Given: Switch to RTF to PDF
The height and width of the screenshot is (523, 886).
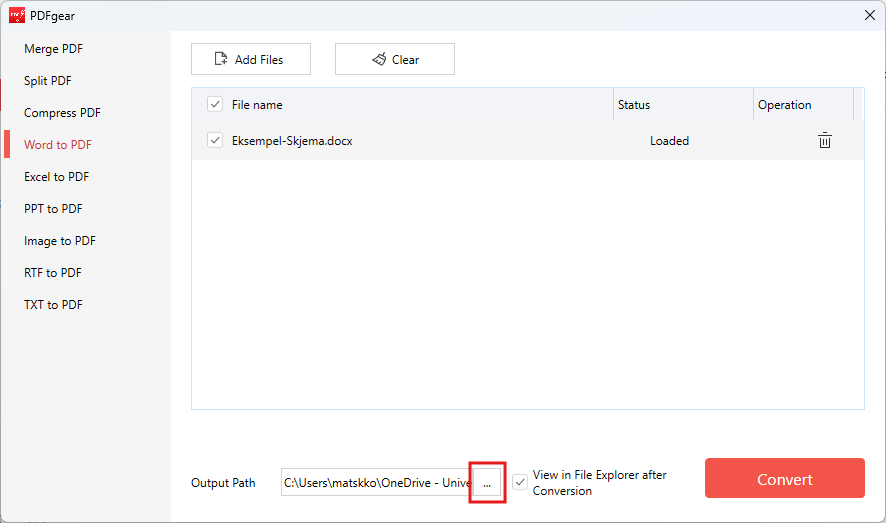Looking at the screenshot, I should pos(53,273).
